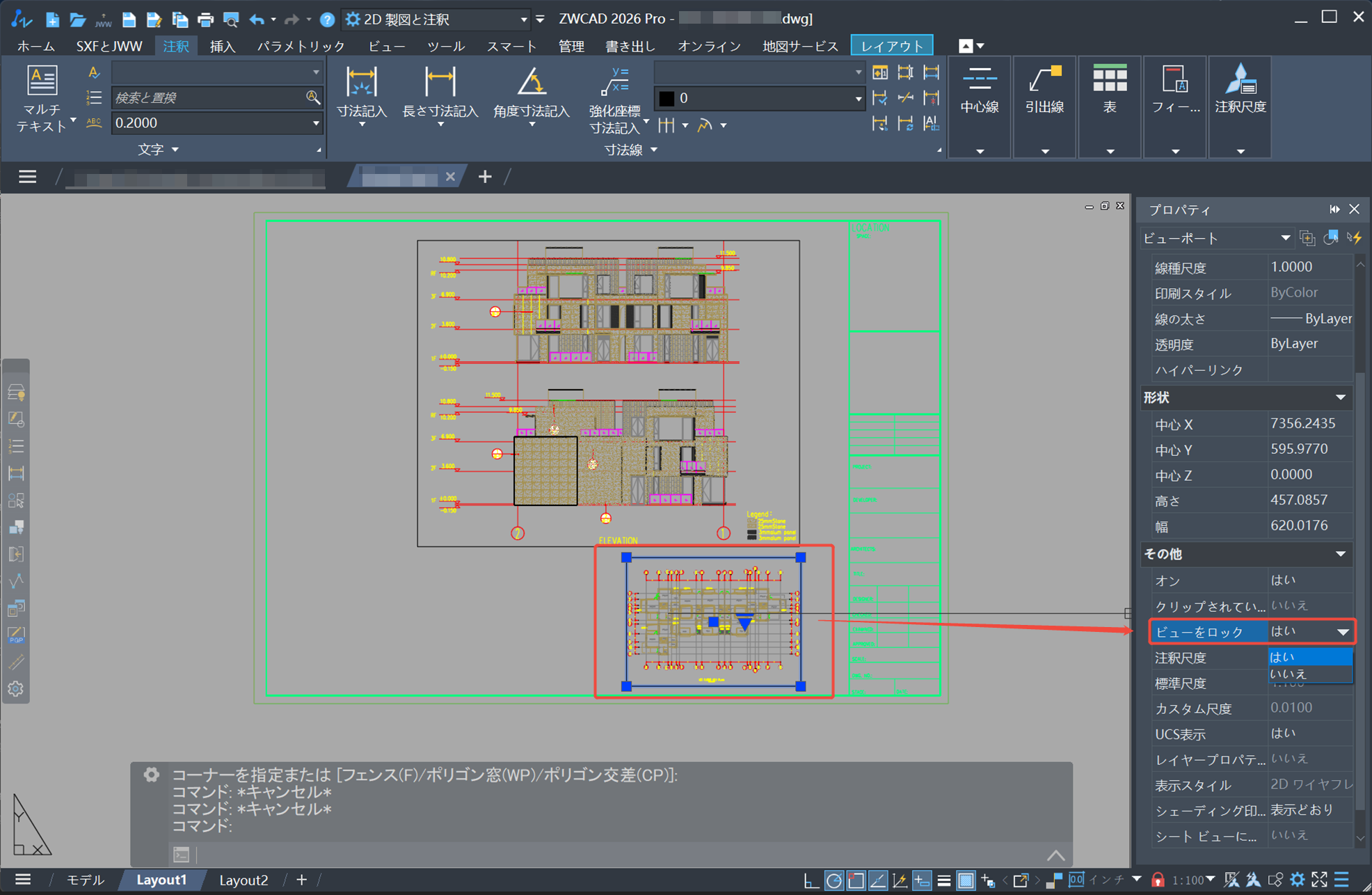Screen dimensions: 1372x895
Task: Toggle the viewport lock padlock icon
Action: pos(1158,880)
